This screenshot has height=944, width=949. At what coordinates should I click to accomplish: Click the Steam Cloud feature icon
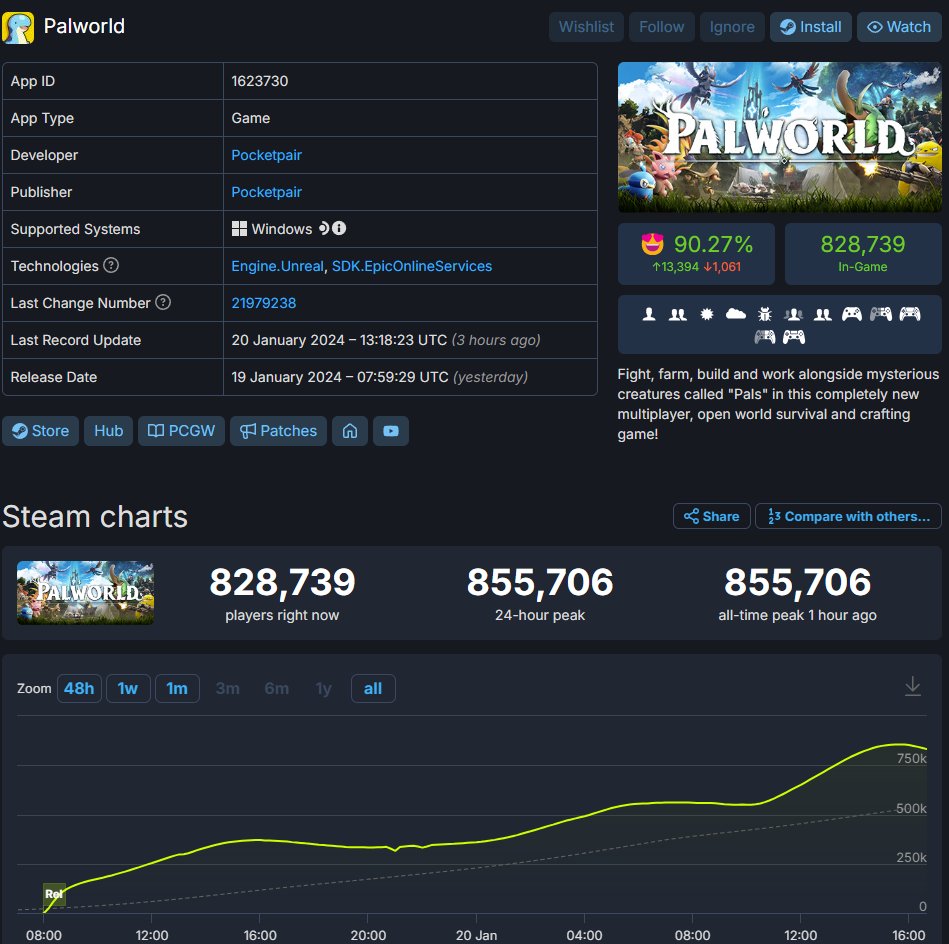(x=735, y=313)
